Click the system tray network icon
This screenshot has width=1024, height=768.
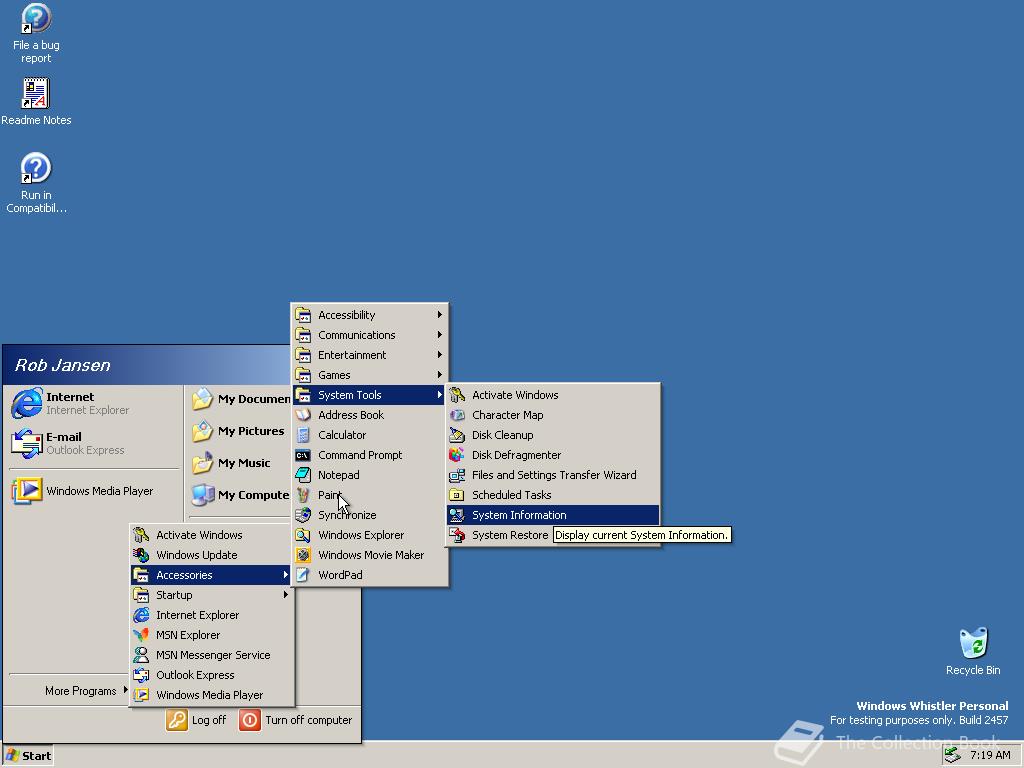coord(953,755)
